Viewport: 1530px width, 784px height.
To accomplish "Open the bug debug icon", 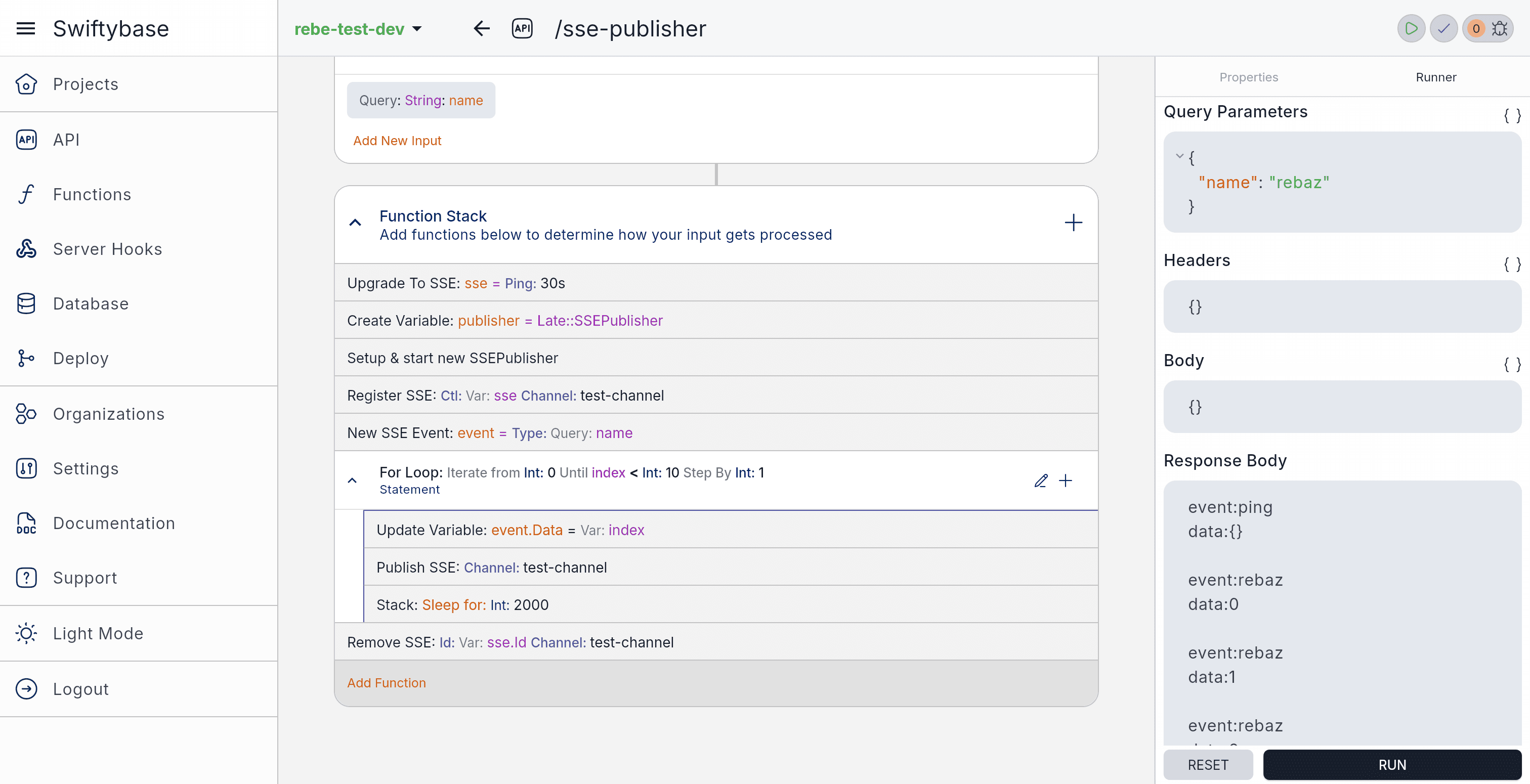I will pyautogui.click(x=1500, y=28).
